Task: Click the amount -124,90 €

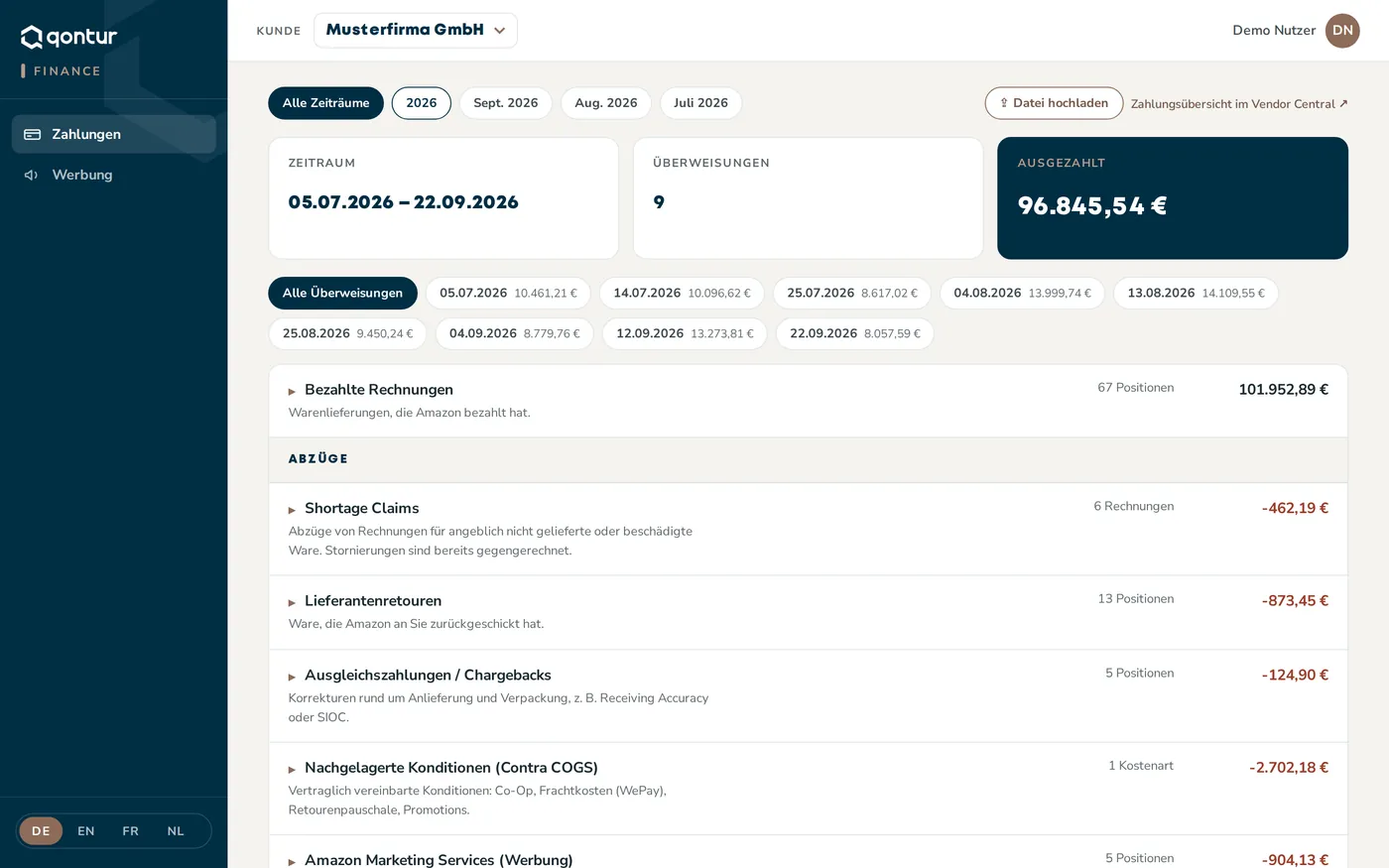Action: pyautogui.click(x=1295, y=676)
